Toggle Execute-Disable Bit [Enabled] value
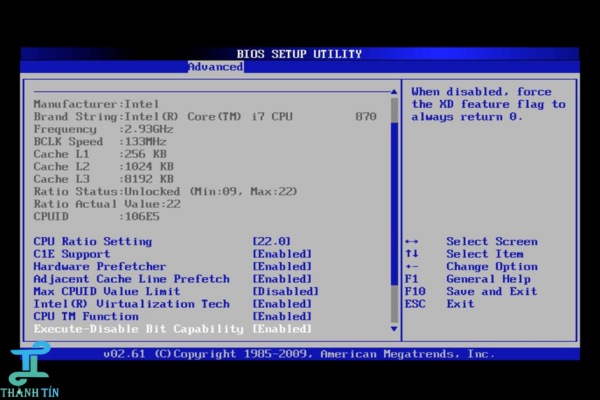600x400 pixels. 282,329
